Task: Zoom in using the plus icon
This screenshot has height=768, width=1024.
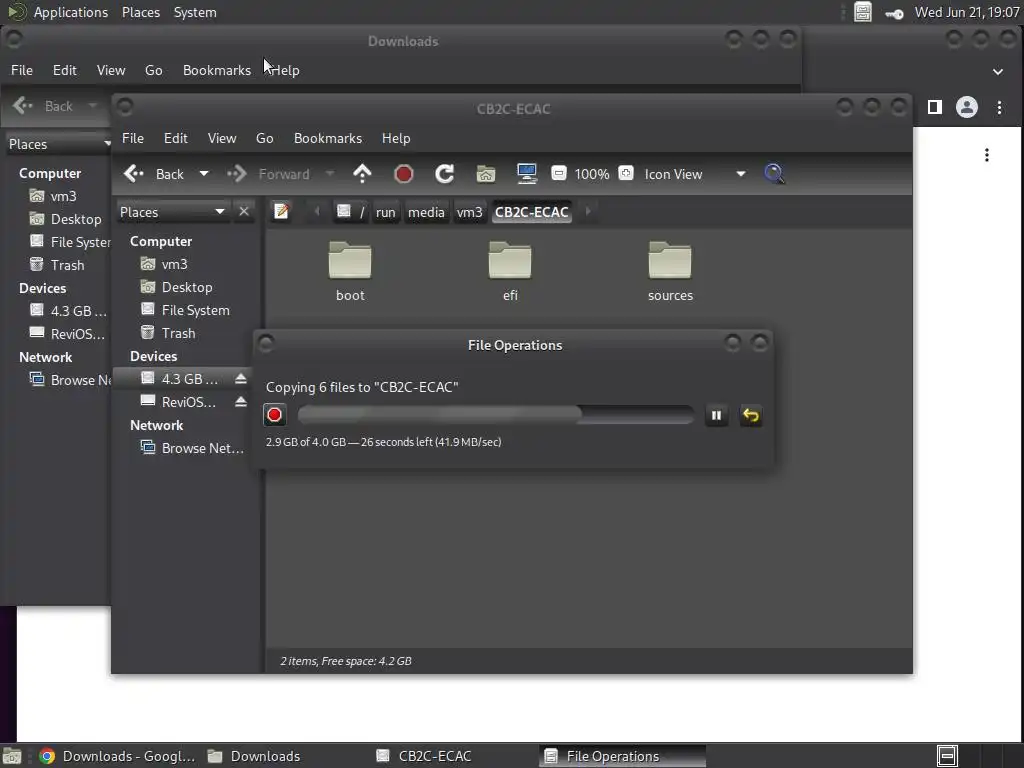Action: click(626, 173)
